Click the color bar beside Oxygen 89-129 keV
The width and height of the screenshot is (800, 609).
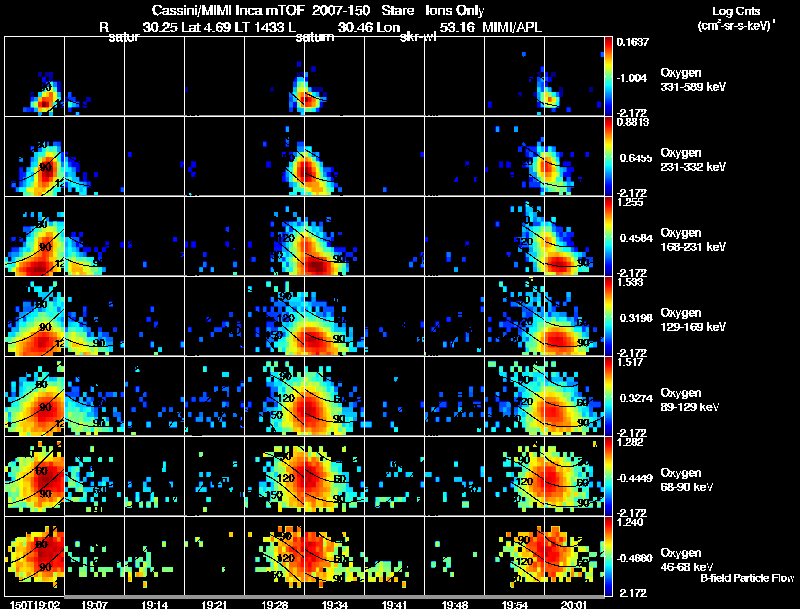click(x=608, y=397)
